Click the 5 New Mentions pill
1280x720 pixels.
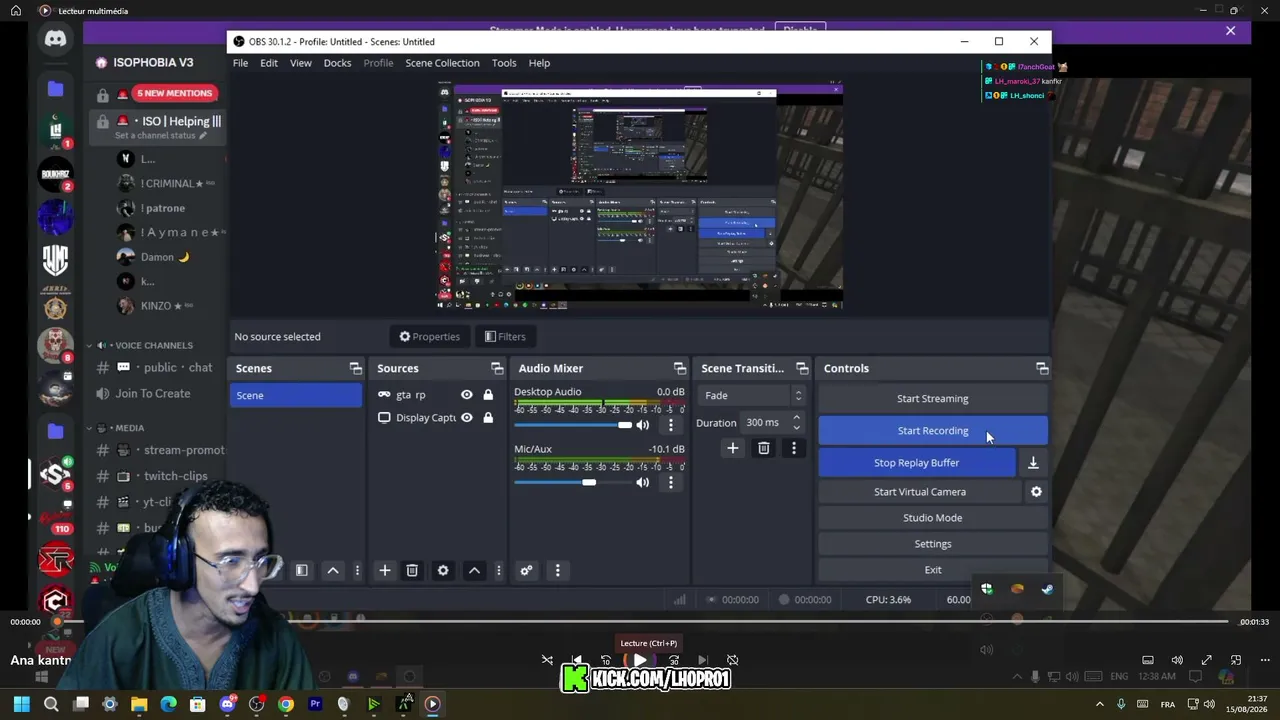pos(175,93)
